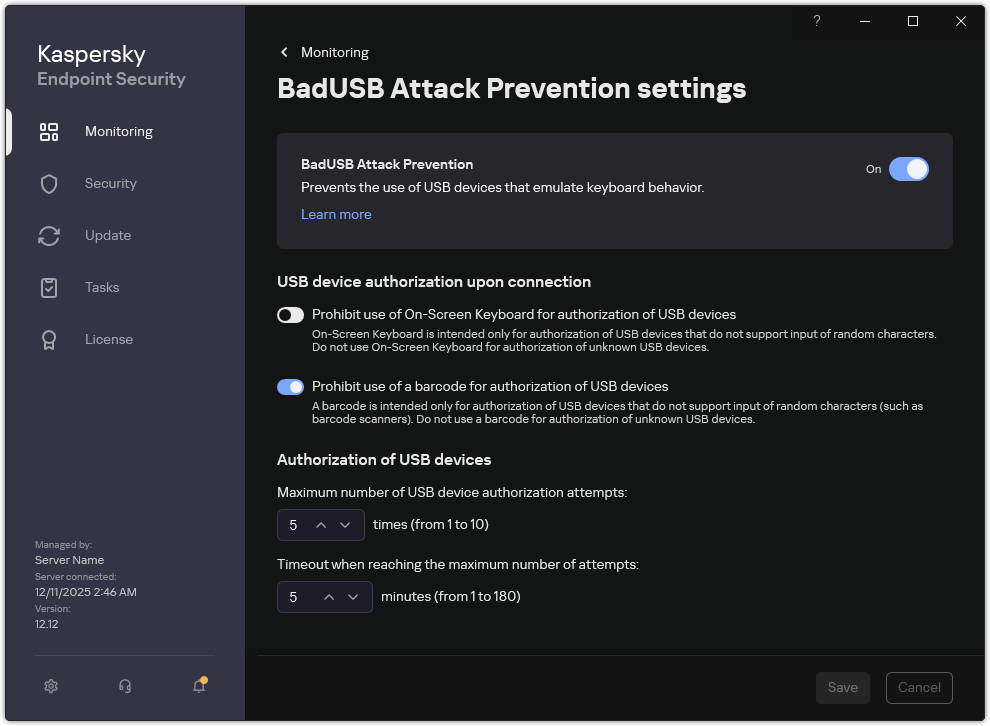The image size is (990, 726).
Task: Click the Security shield icon
Action: pos(49,183)
